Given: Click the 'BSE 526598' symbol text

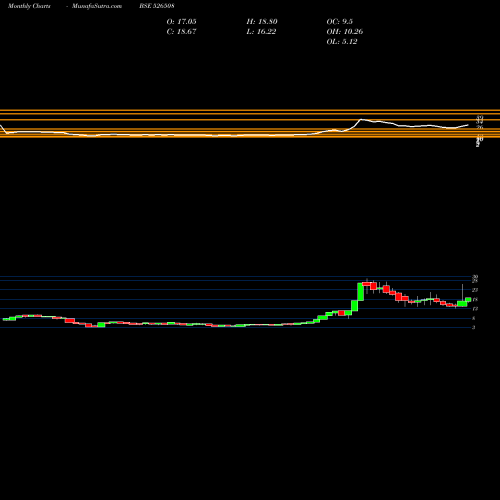Looking at the screenshot, I should pyautogui.click(x=157, y=6).
